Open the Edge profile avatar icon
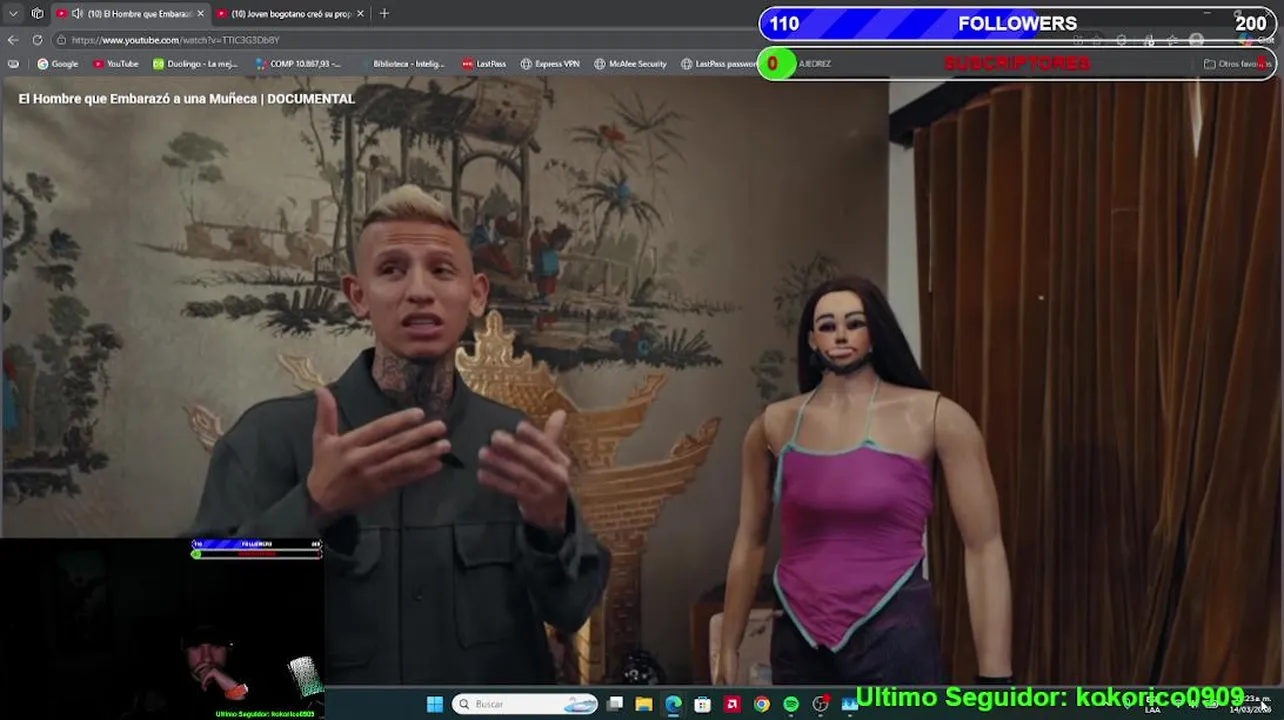 (1197, 40)
